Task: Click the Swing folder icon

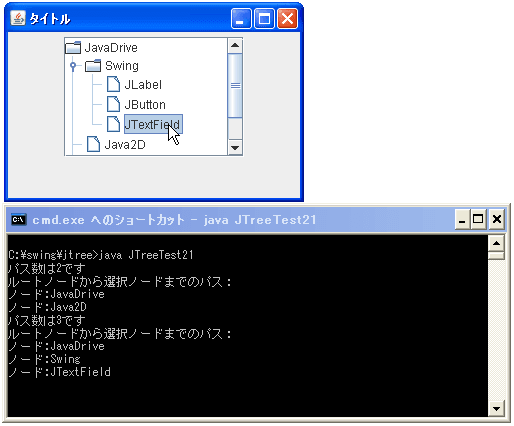Action: [93, 66]
